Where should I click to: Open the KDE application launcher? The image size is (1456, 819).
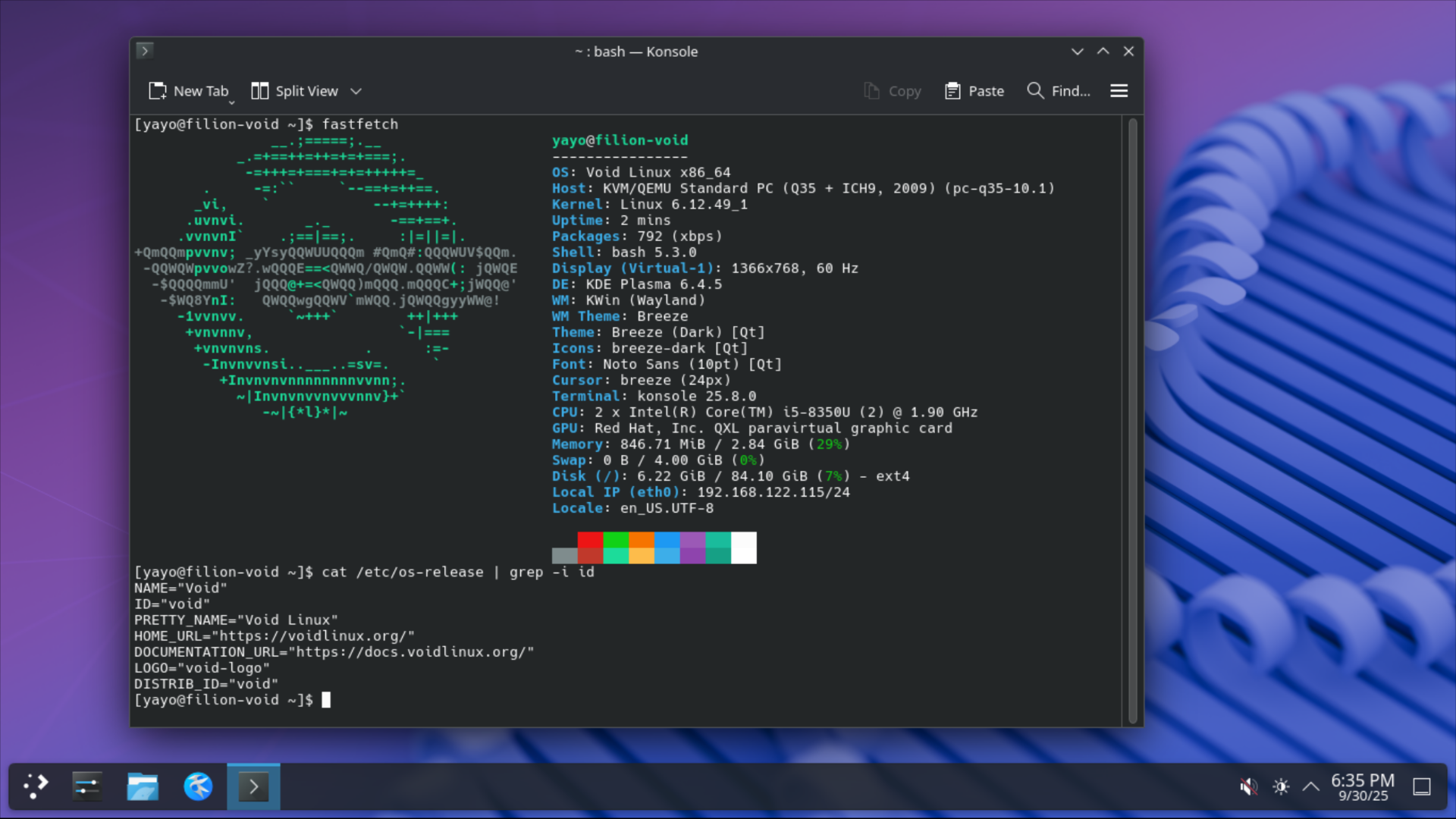(36, 786)
